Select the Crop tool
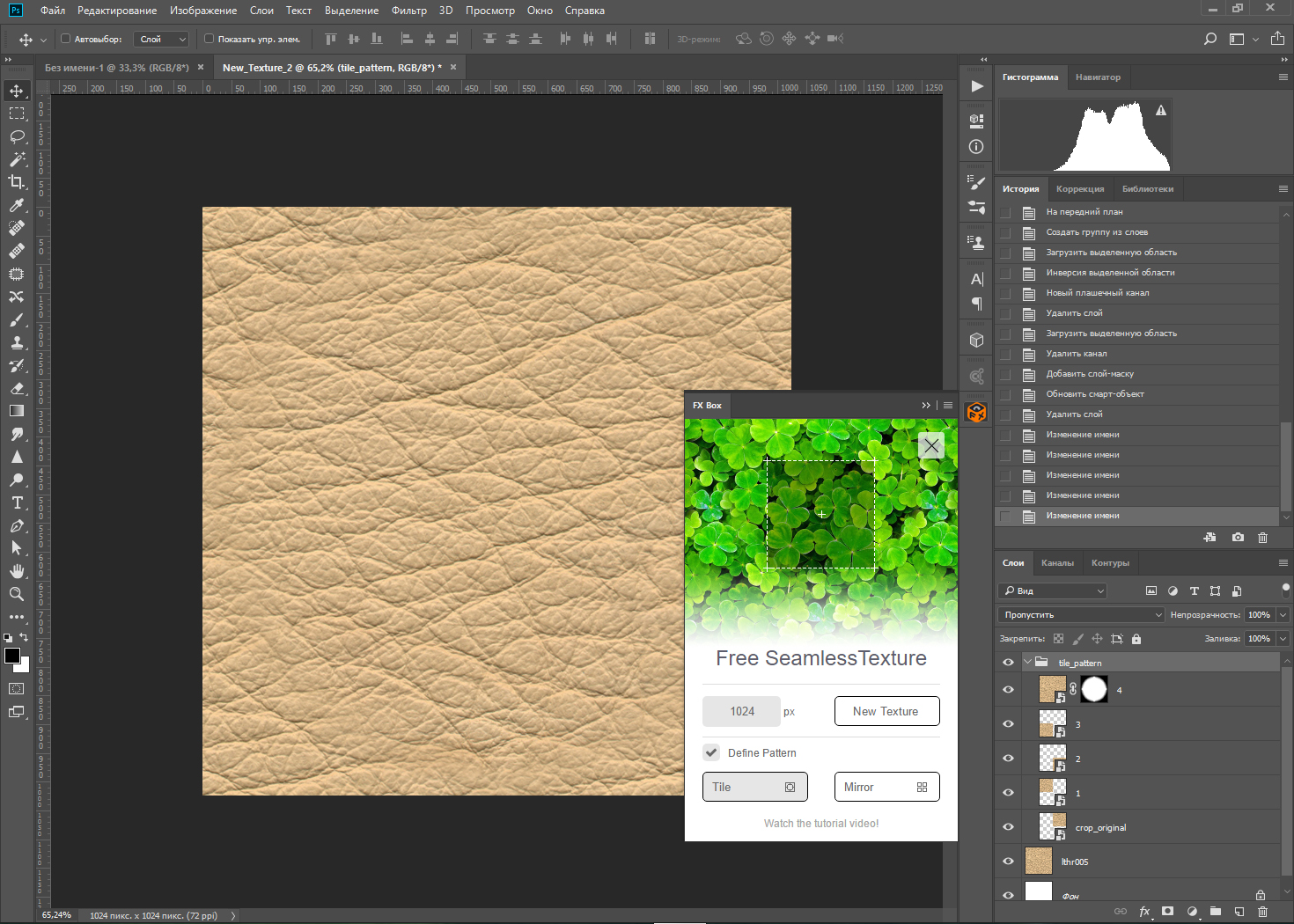Image resolution: width=1294 pixels, height=924 pixels. coord(17,182)
